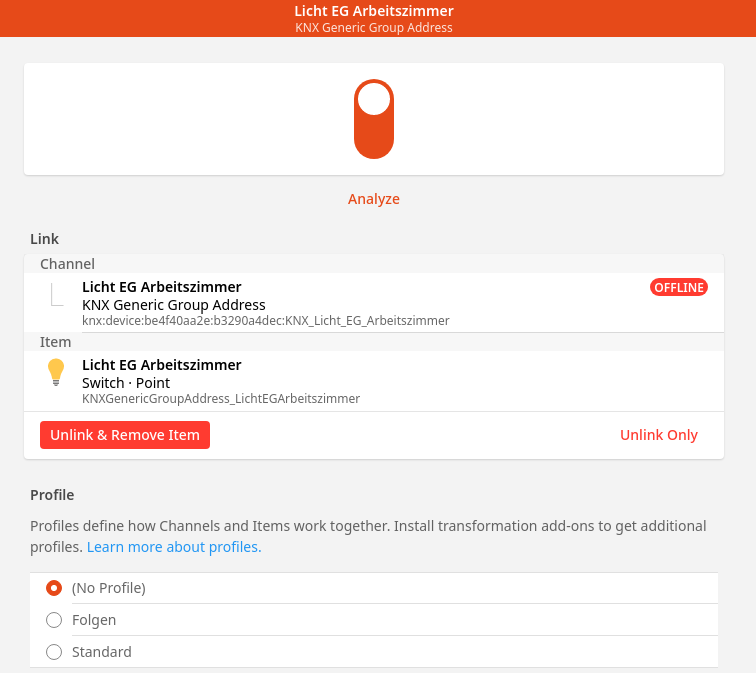Click the channel tree branch icon
Viewport: 756px width, 673px height.
[57, 295]
